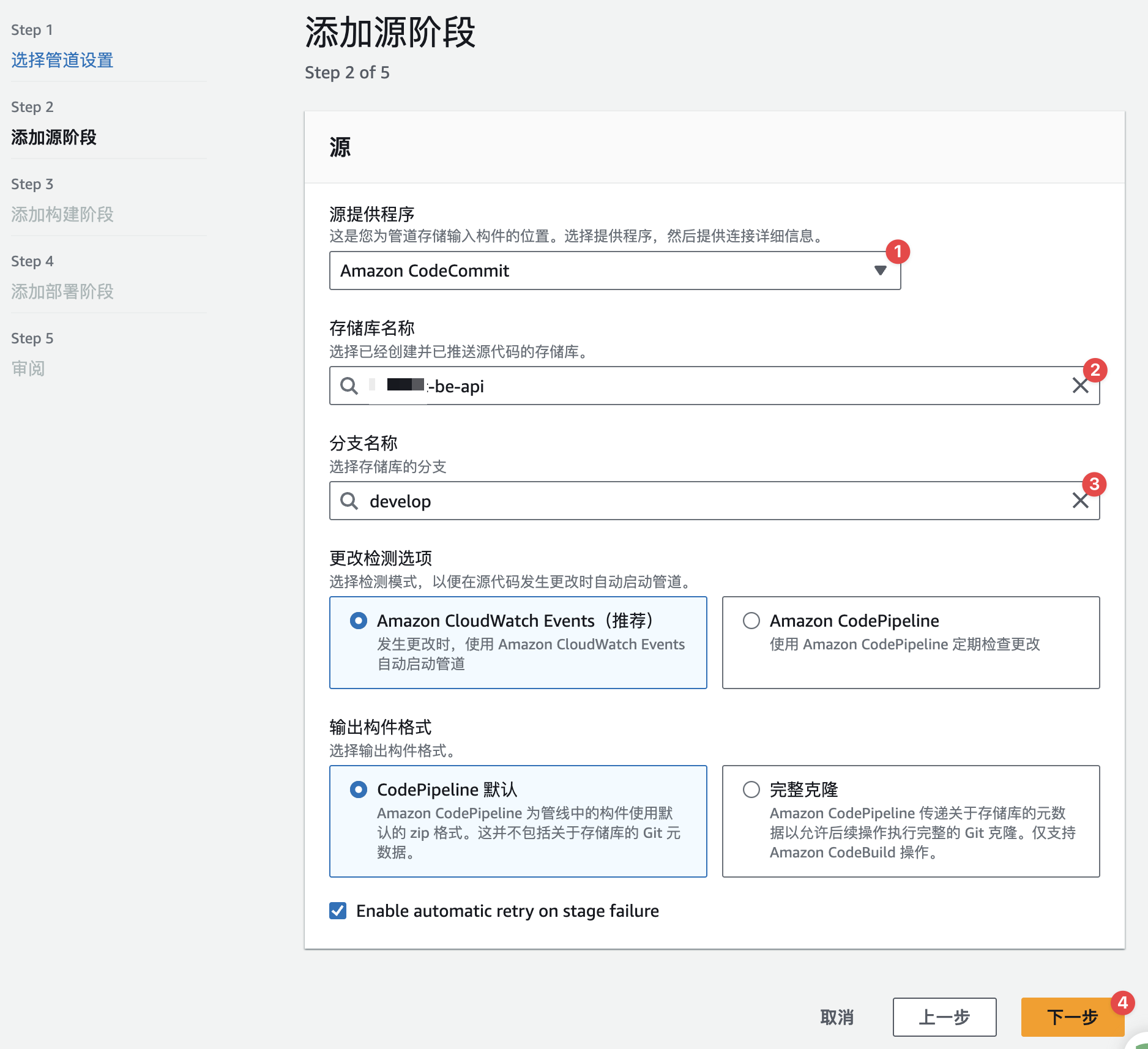Click the 添加构建阶段 step label
The width and height of the screenshot is (1148, 1049).
pos(62,214)
